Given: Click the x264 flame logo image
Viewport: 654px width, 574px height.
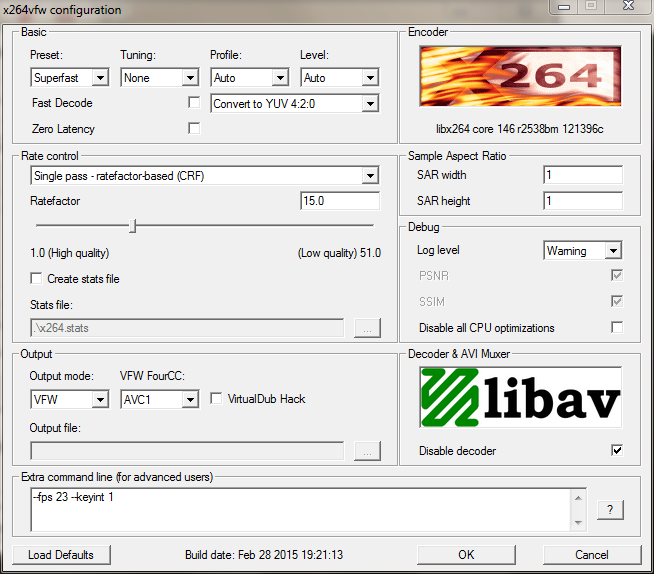Looking at the screenshot, I should [x=520, y=76].
